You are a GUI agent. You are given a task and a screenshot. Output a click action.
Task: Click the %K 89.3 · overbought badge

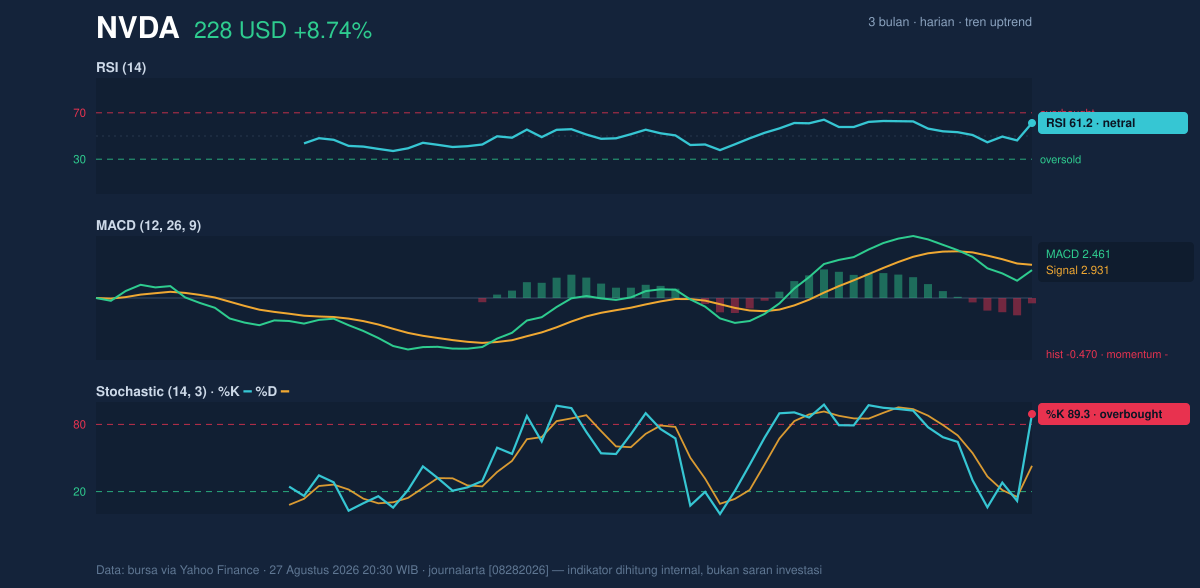pos(1114,414)
